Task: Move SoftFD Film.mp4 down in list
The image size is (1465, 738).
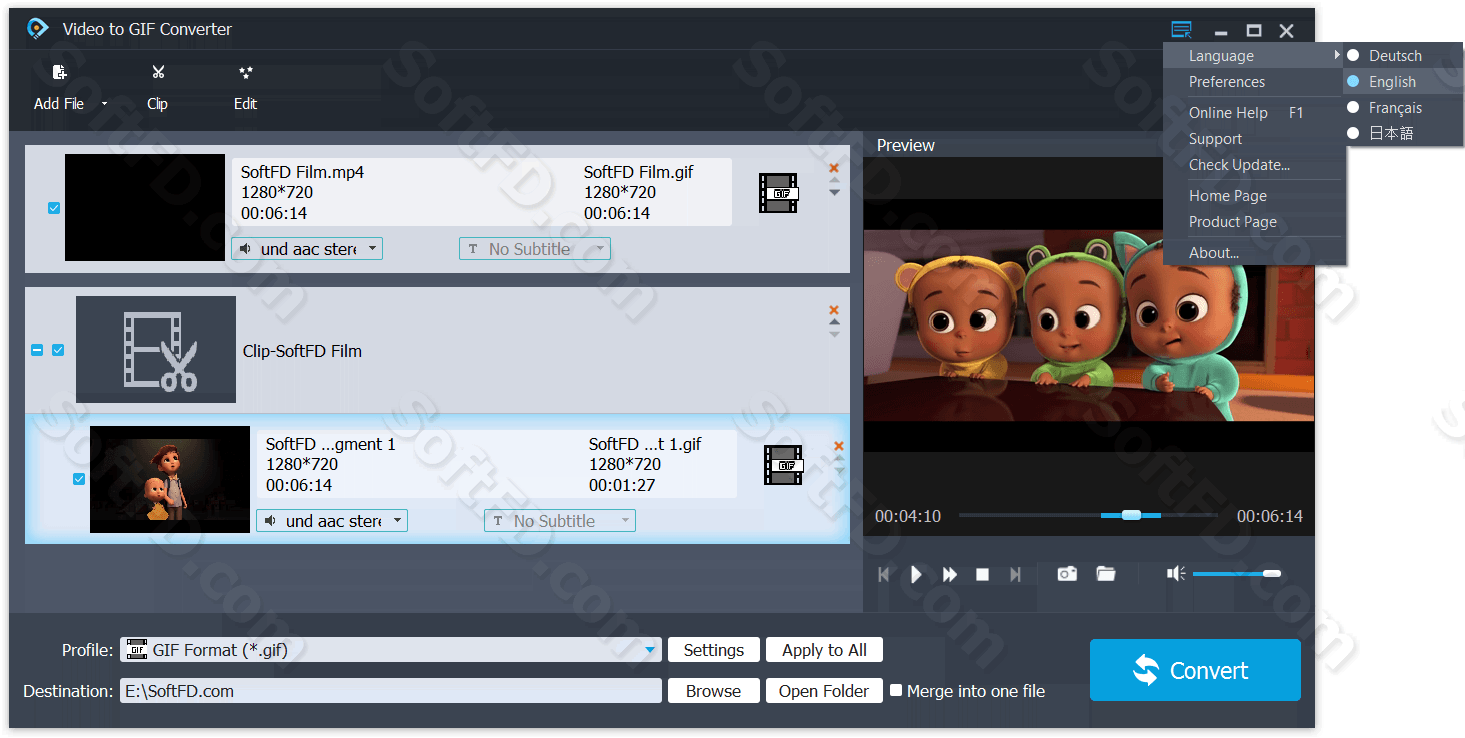Action: pyautogui.click(x=834, y=192)
